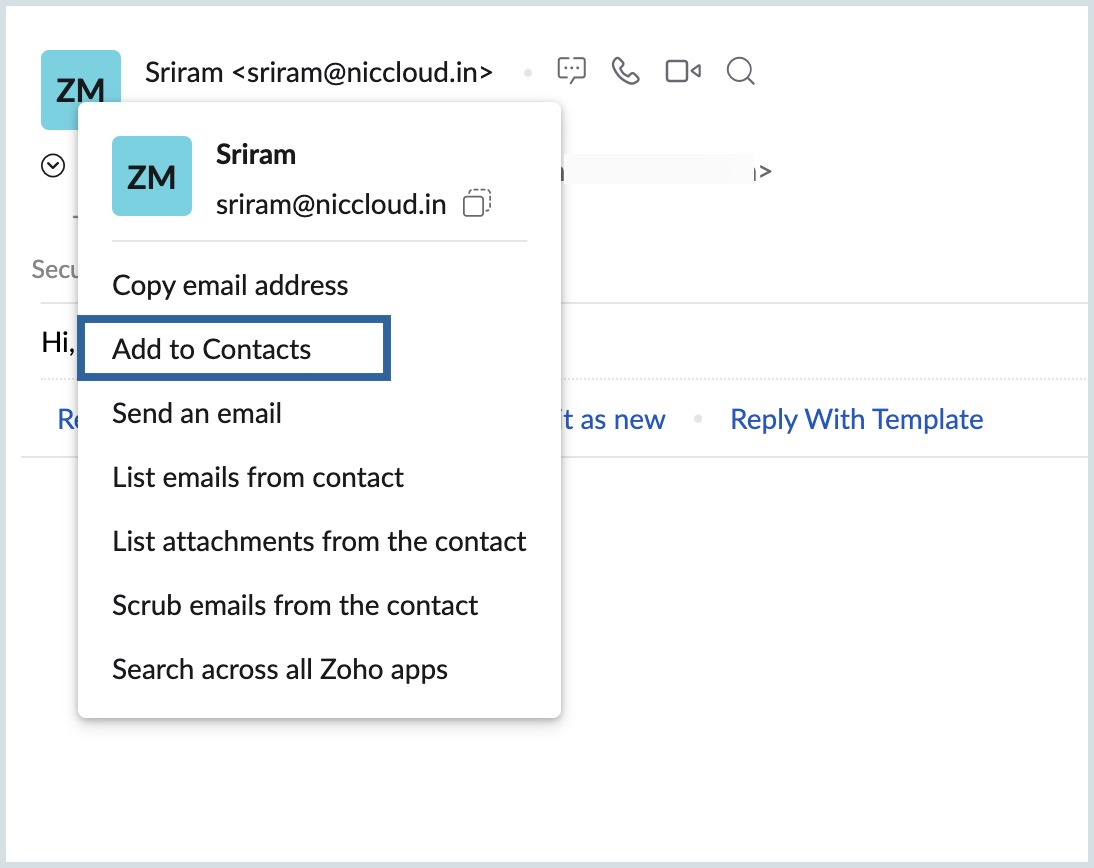
Task: Click ZM avatar inside contact popup
Action: 152,176
